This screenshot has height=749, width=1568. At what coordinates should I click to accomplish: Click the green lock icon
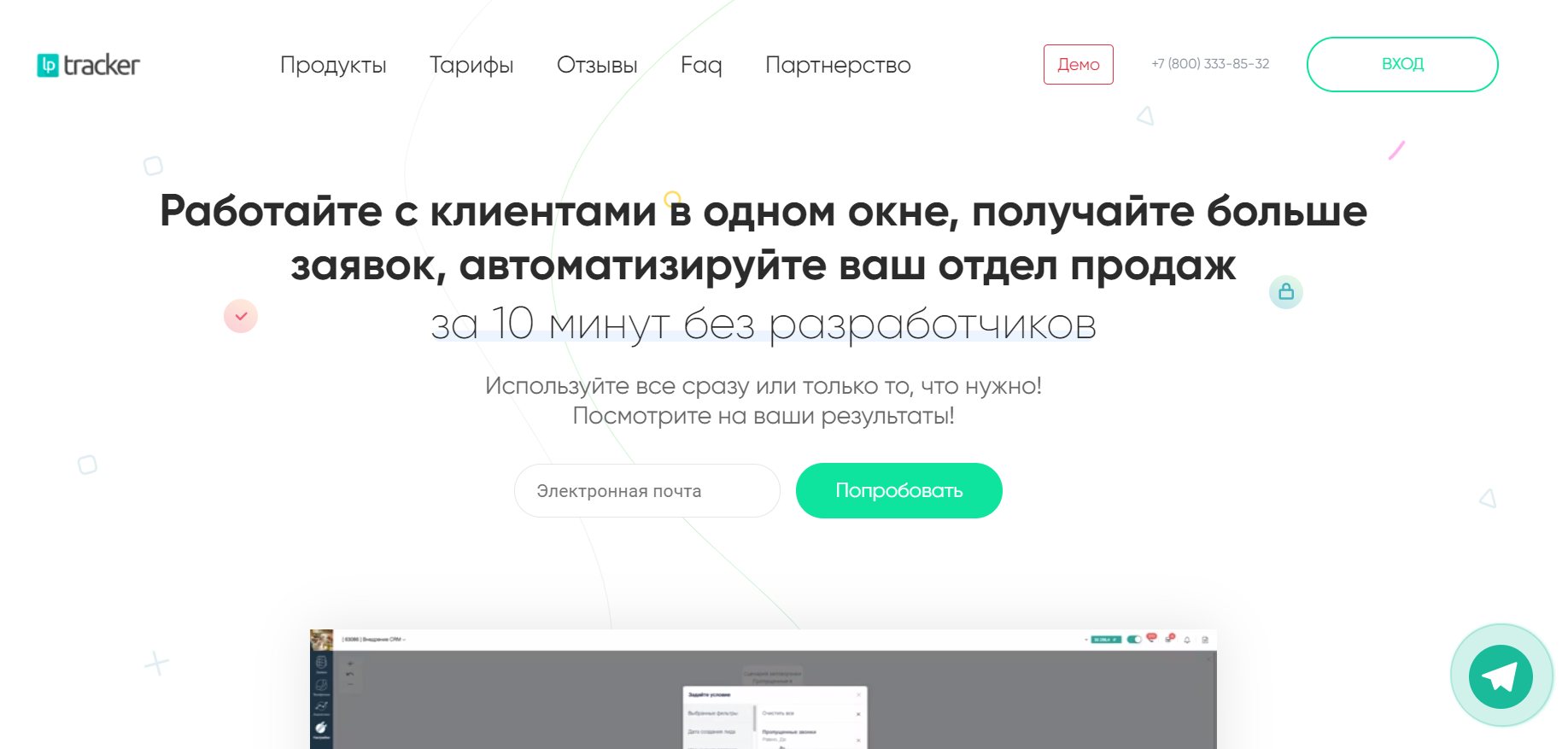pos(1285,292)
